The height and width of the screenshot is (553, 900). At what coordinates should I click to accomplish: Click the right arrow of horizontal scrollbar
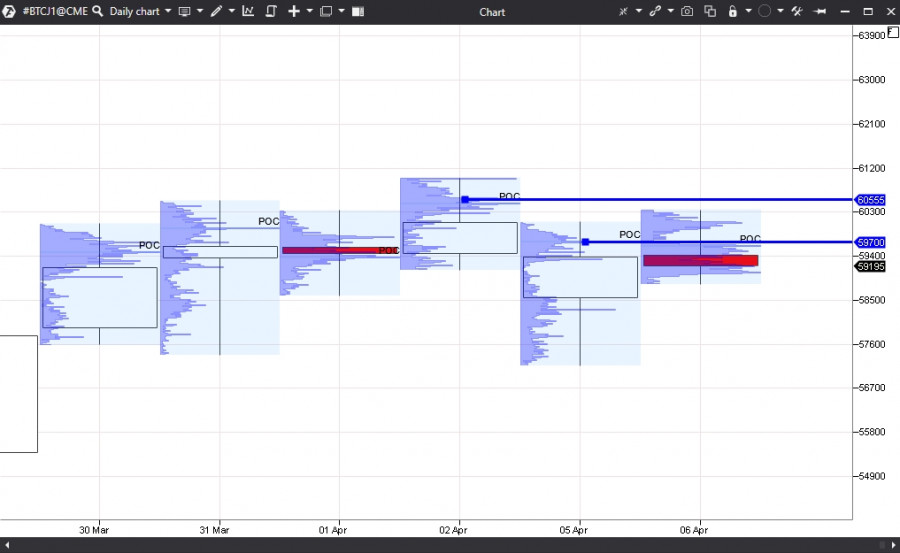tap(893, 545)
